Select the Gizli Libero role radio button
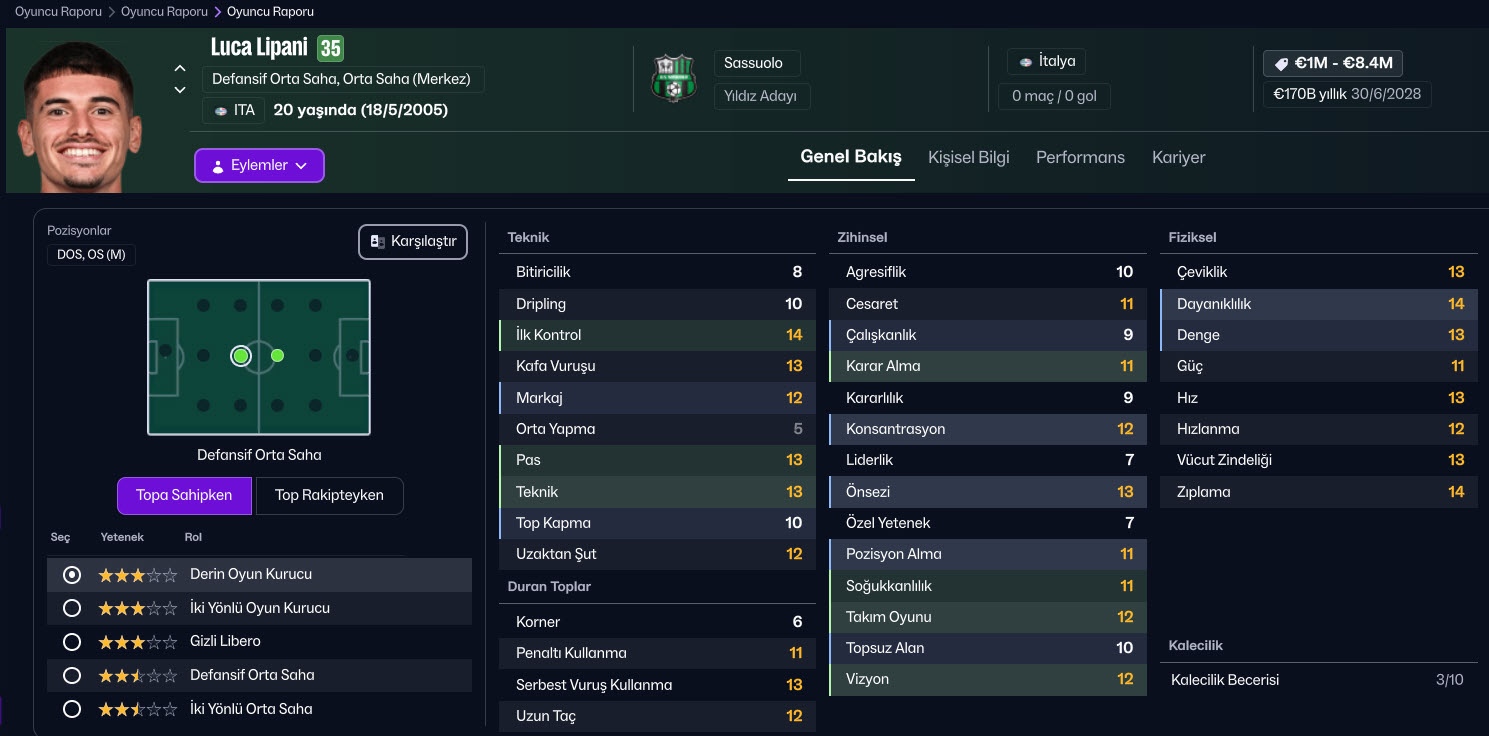Viewport: 1489px width, 736px height. point(72,641)
